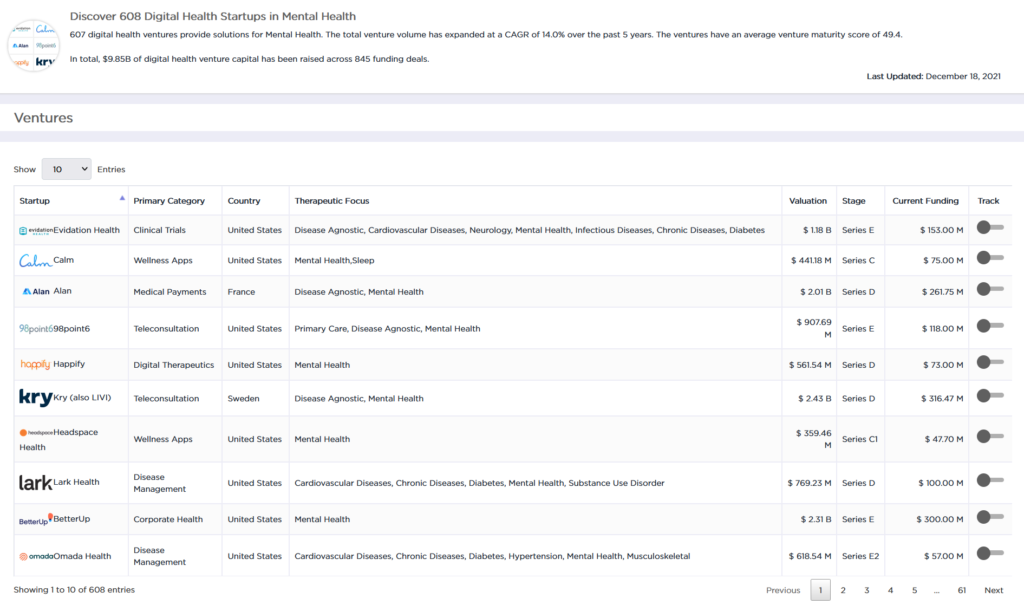Image resolution: width=1024 pixels, height=605 pixels.
Task: Sort table by Valuation header
Action: 808,201
